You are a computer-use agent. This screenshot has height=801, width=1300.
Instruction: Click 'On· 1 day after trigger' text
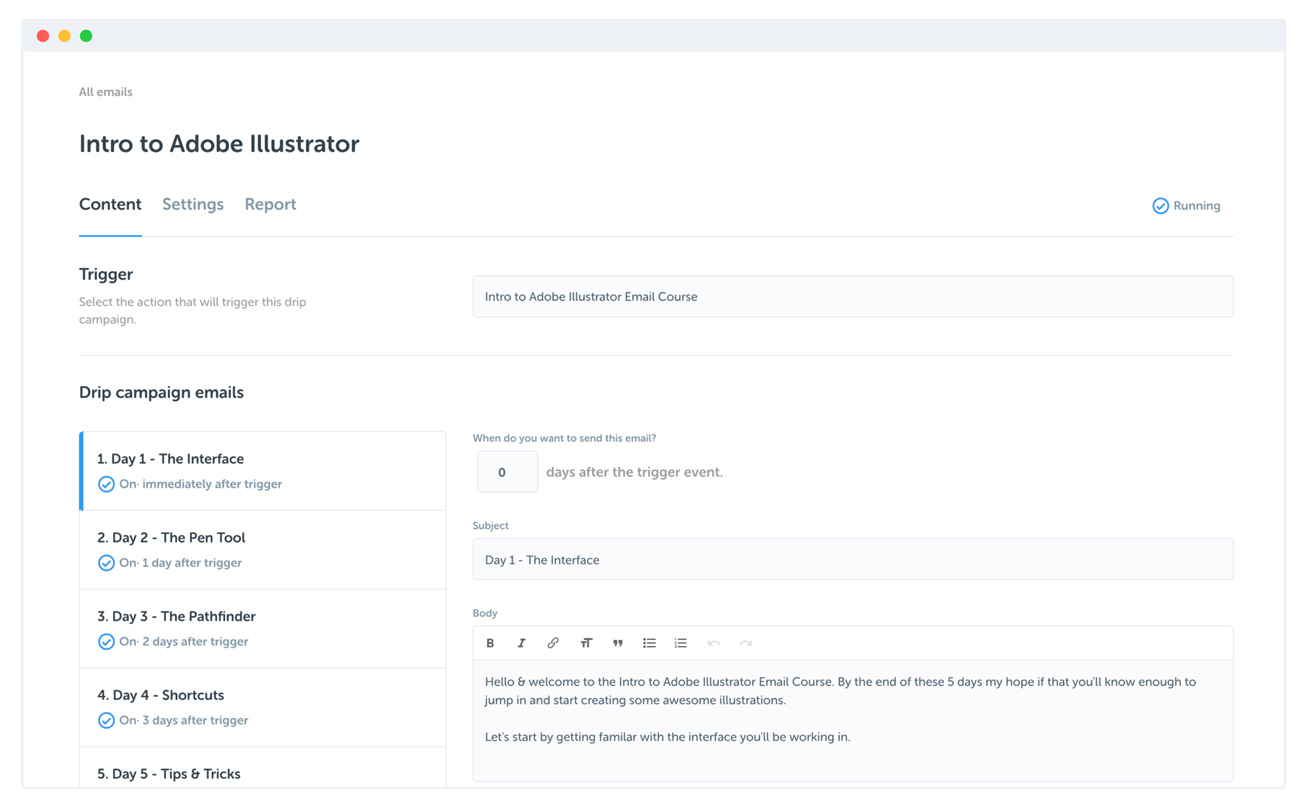pyautogui.click(x=180, y=563)
